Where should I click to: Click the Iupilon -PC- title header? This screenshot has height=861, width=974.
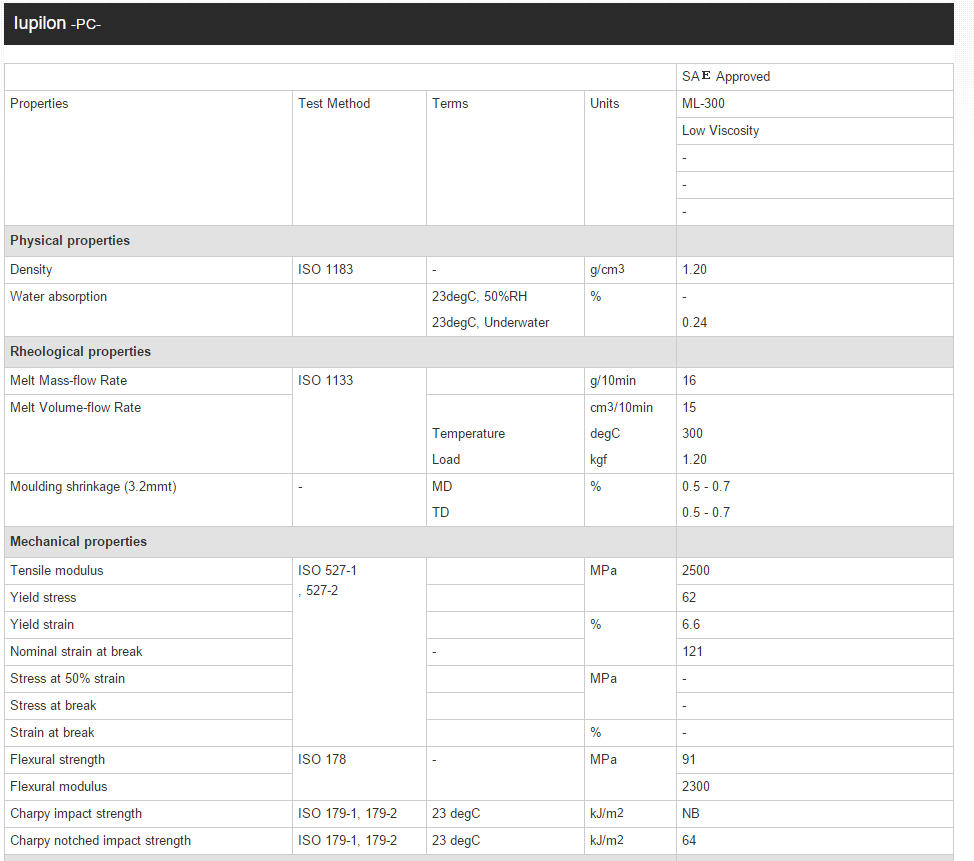coord(58,23)
